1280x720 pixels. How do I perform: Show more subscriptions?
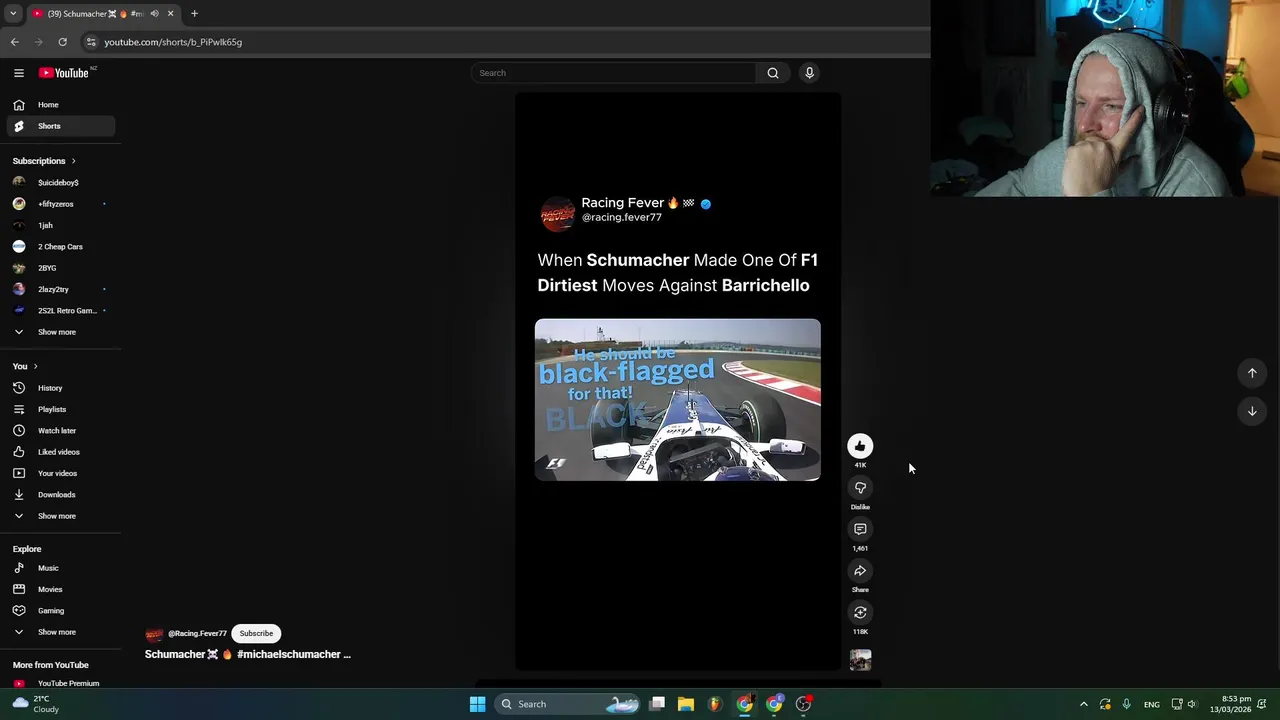tap(60, 332)
